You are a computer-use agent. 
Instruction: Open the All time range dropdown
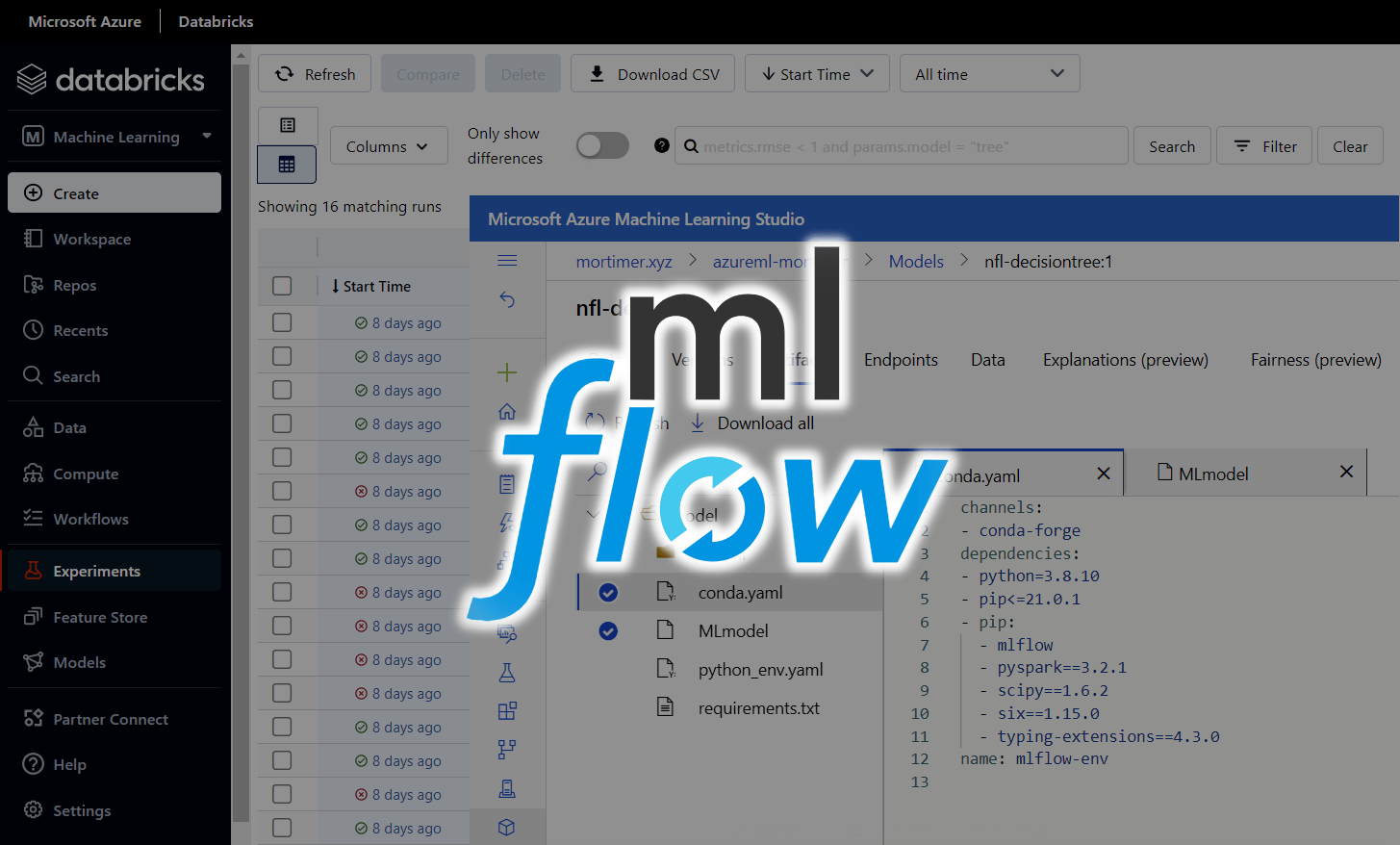[x=989, y=74]
